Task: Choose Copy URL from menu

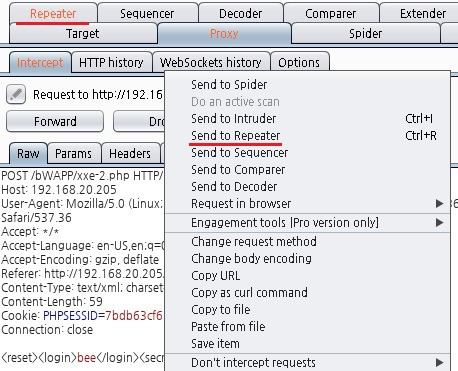Action: coord(307,276)
